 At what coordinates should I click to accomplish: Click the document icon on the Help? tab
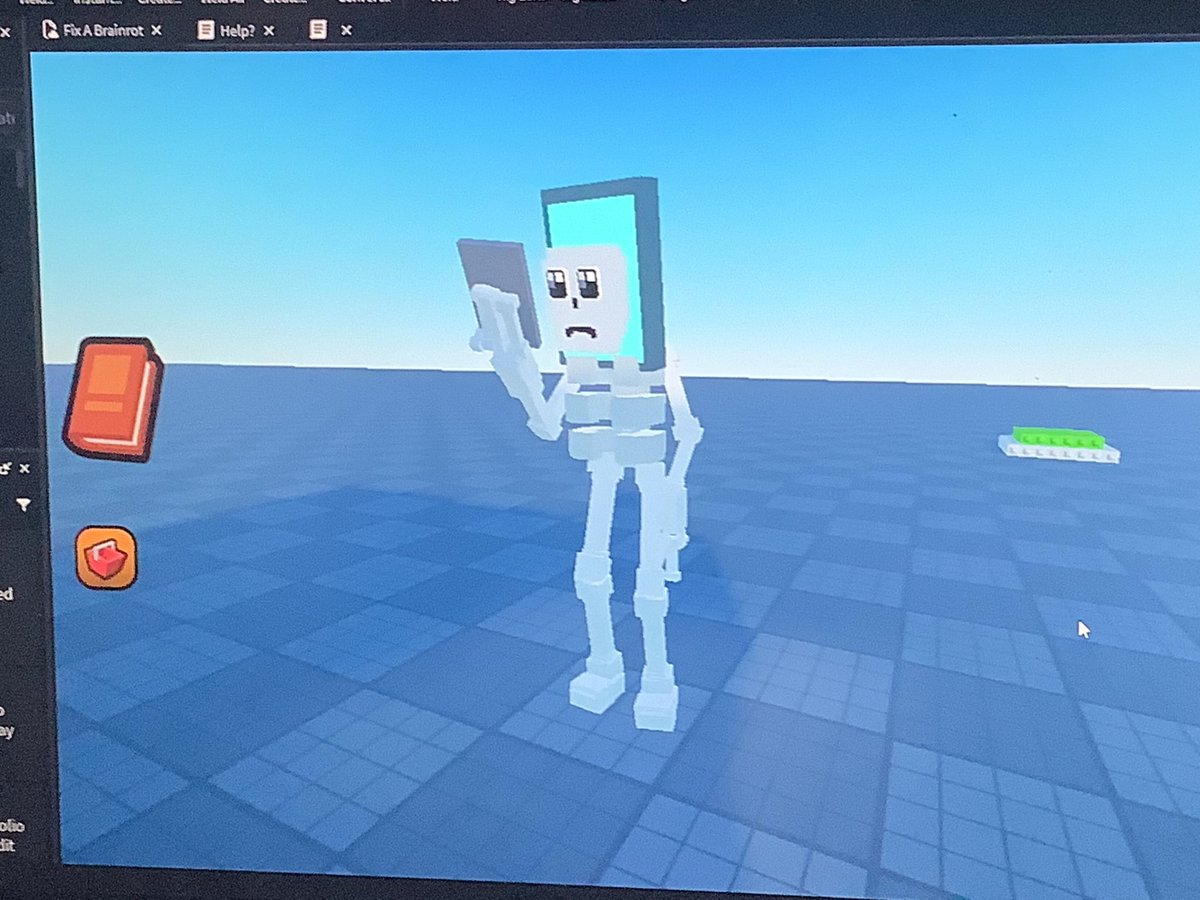point(205,31)
